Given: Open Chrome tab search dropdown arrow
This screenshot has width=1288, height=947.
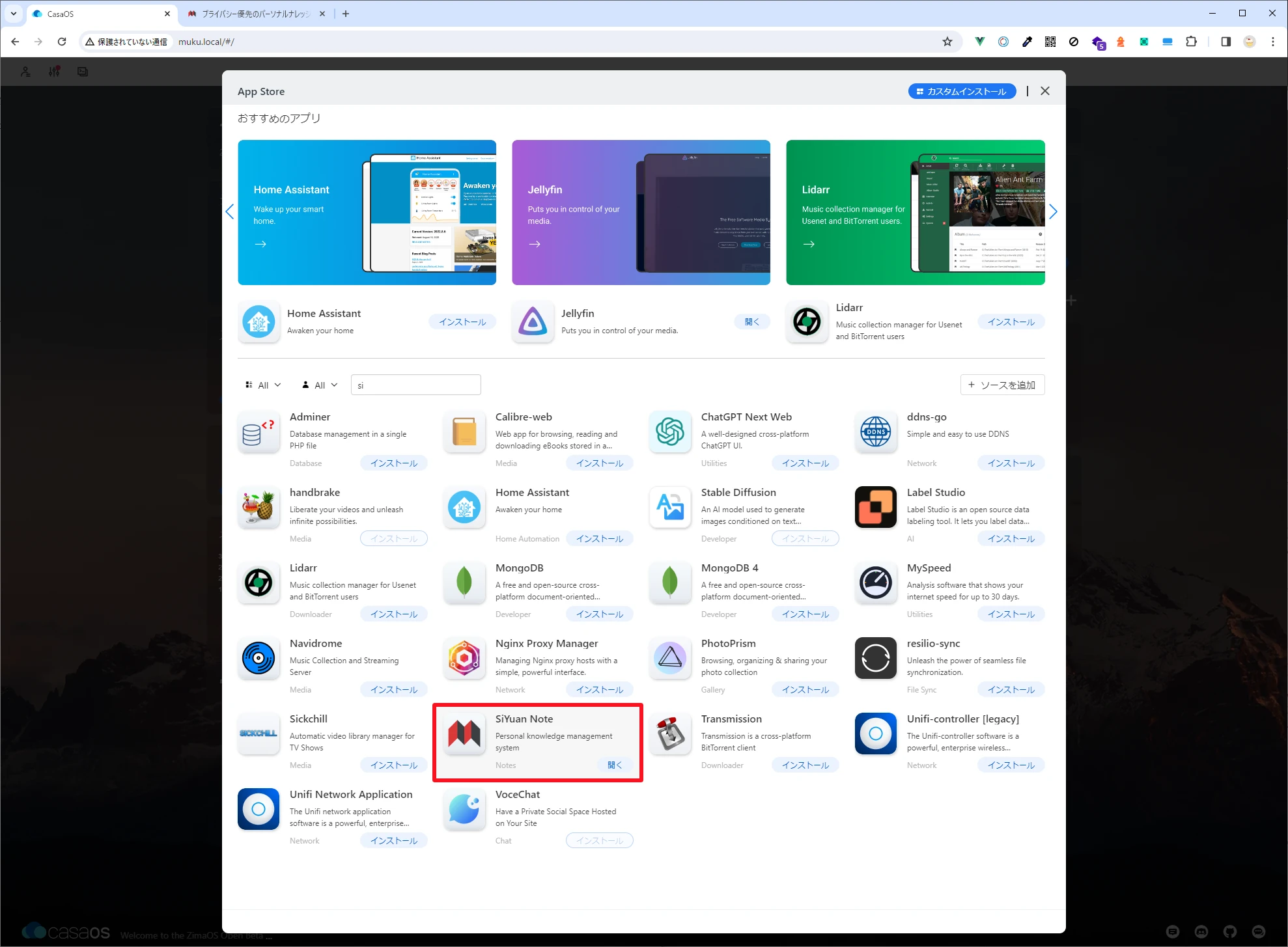Looking at the screenshot, I should coord(13,14).
